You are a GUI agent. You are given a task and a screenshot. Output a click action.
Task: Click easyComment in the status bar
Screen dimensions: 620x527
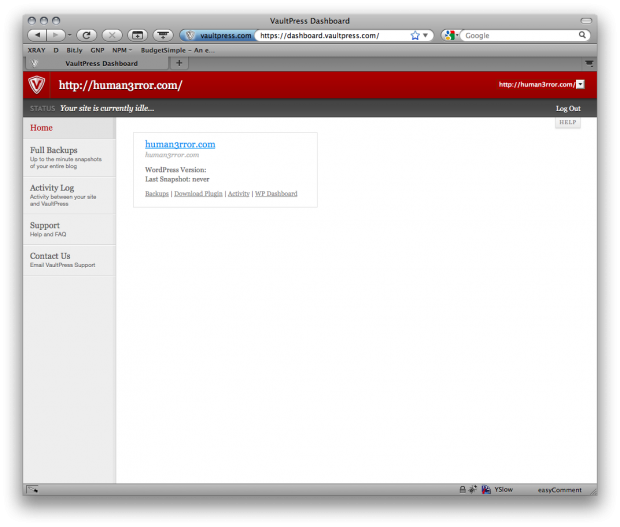tap(560, 490)
